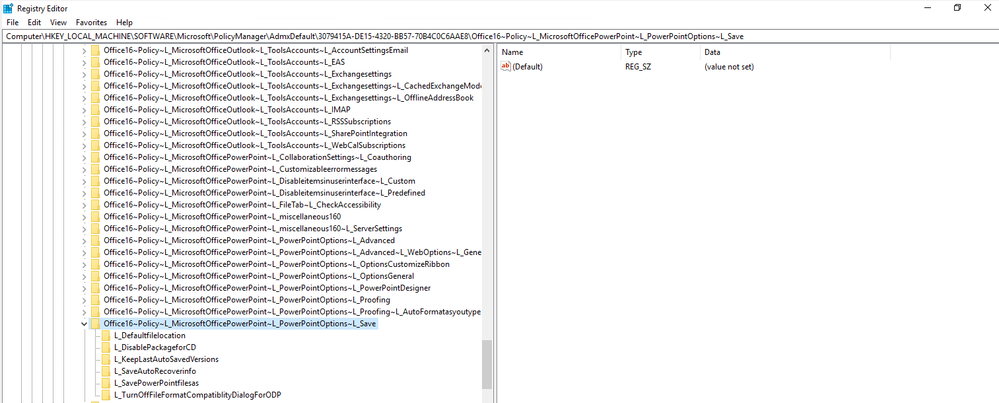Click the folder icon of L_KeepLastAutoSavedVersions

(105, 360)
